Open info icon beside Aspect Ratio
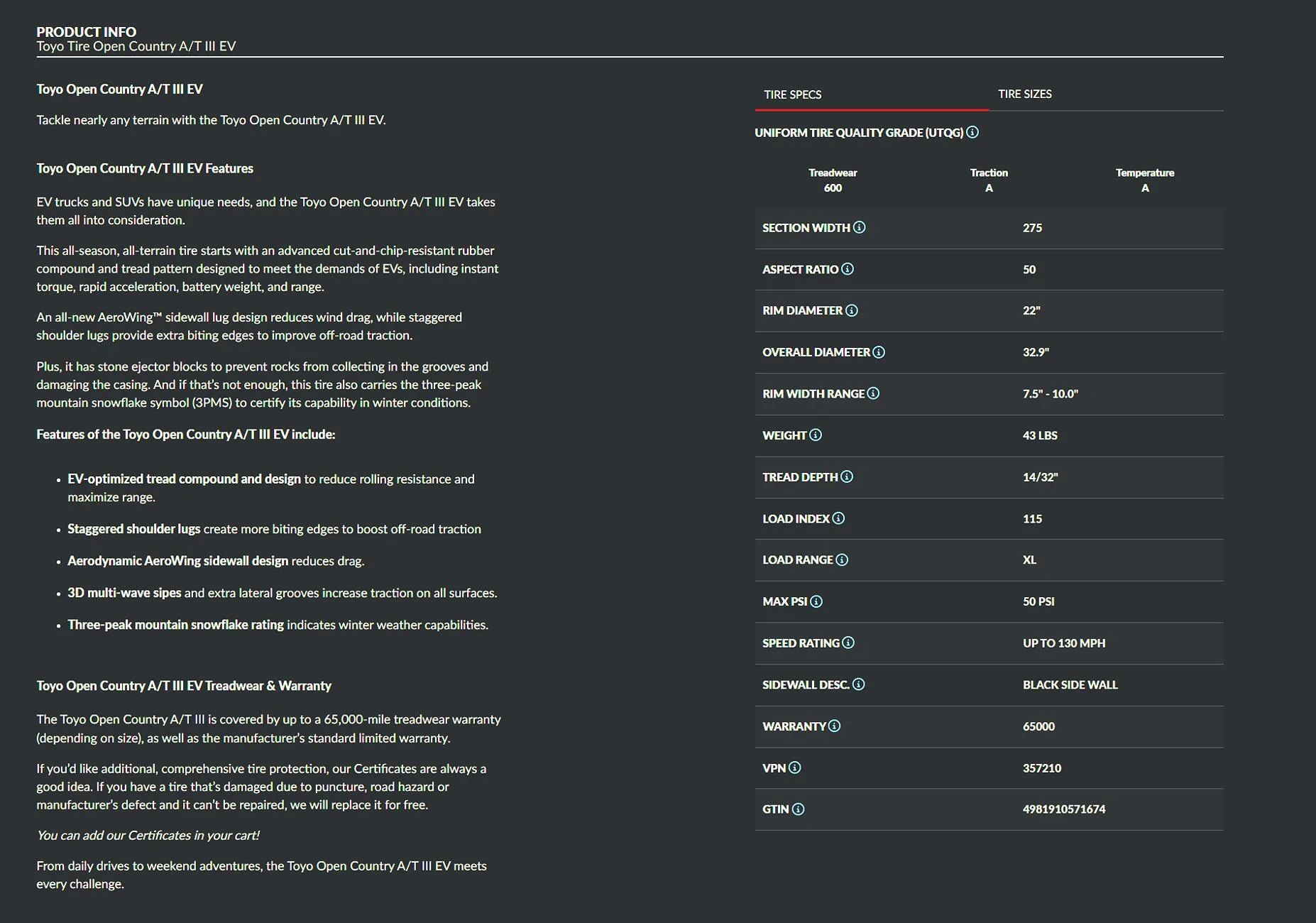Viewport: 1316px width, 923px height. [x=848, y=269]
